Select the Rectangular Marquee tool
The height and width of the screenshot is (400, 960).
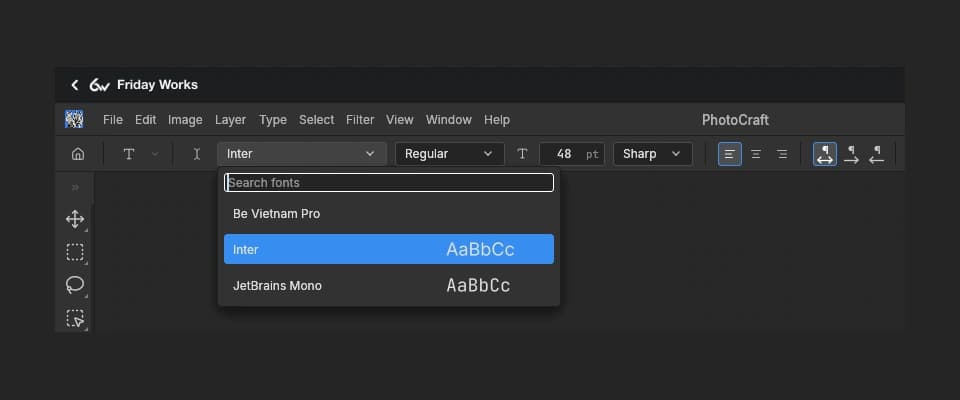pyautogui.click(x=75, y=252)
